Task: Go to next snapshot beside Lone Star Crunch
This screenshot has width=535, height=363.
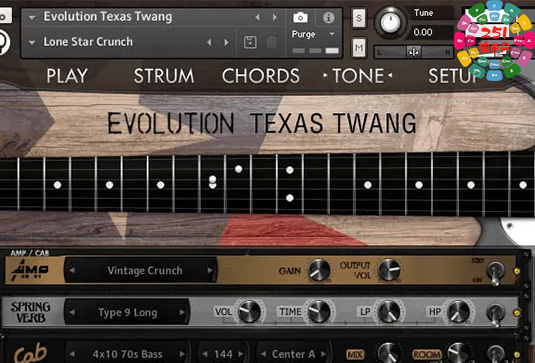Action: (226, 42)
